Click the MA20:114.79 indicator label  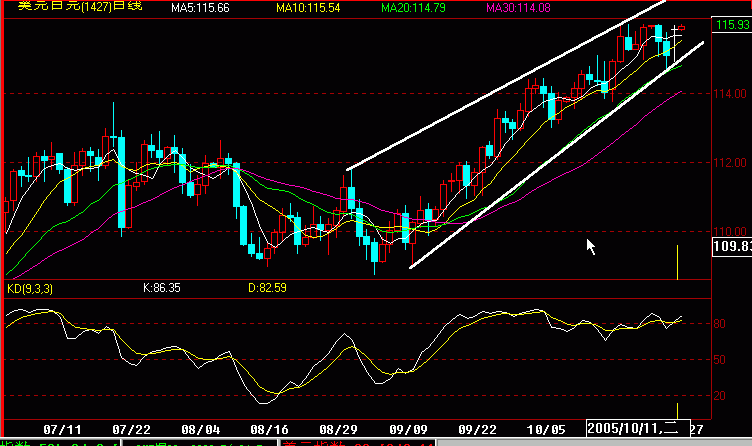pyautogui.click(x=413, y=8)
